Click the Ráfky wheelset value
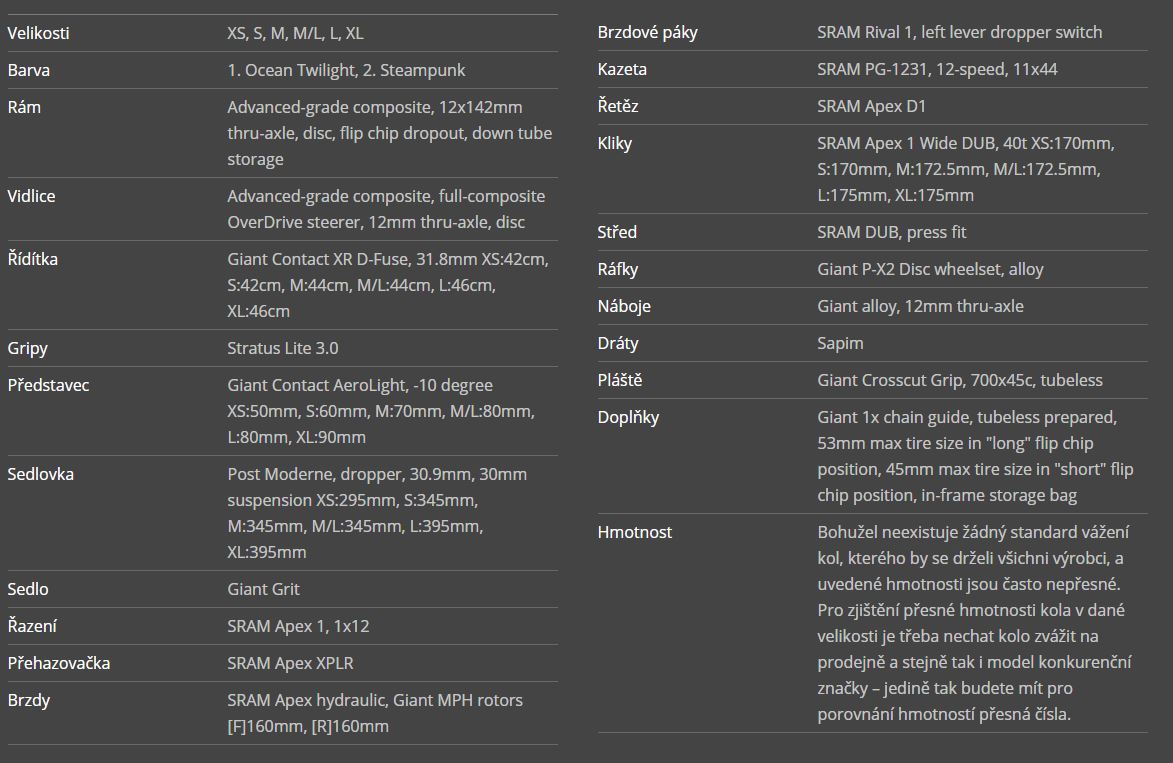 point(930,269)
